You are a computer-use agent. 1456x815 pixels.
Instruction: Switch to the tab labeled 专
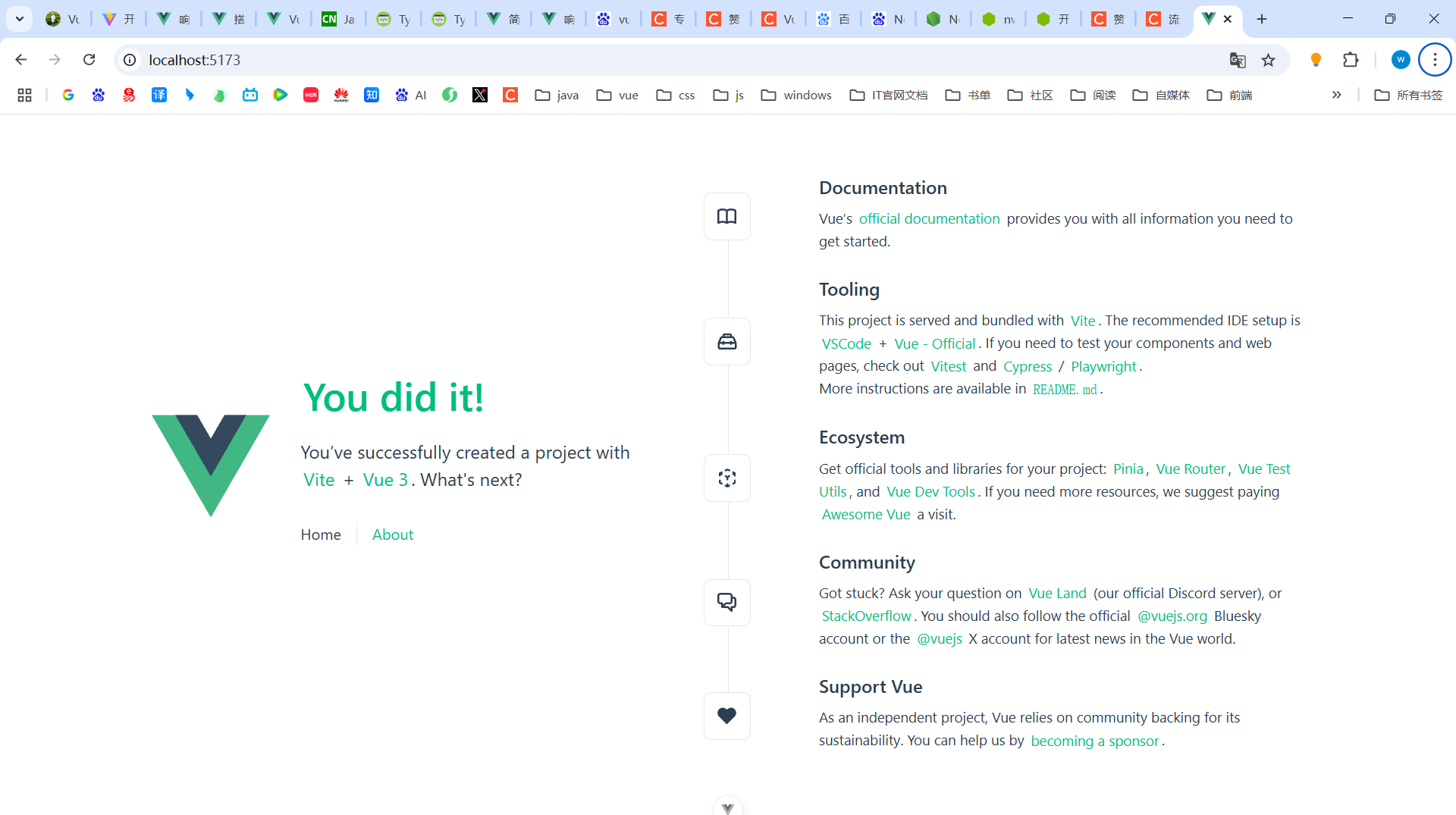pos(668,19)
